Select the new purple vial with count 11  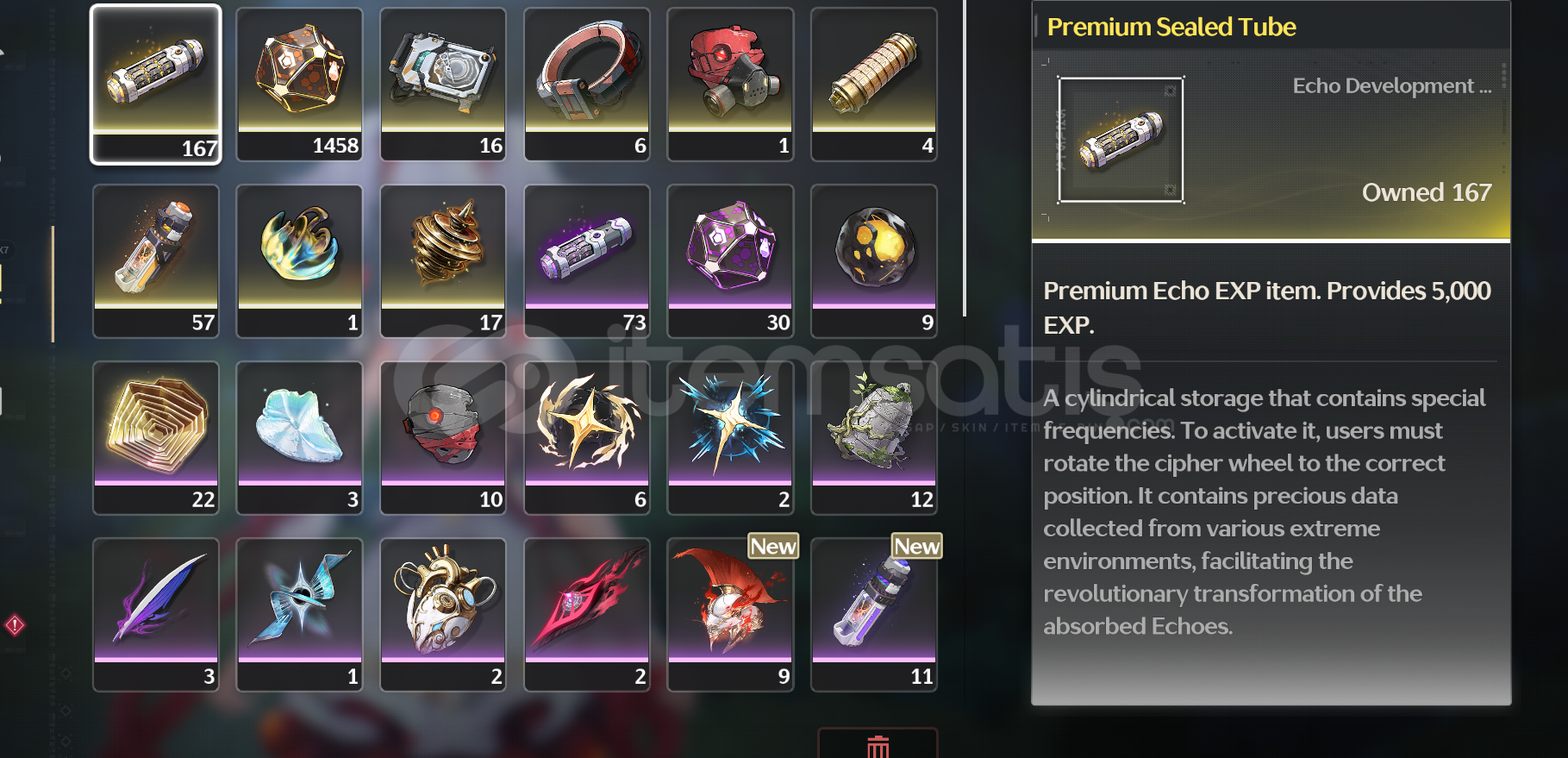874,615
